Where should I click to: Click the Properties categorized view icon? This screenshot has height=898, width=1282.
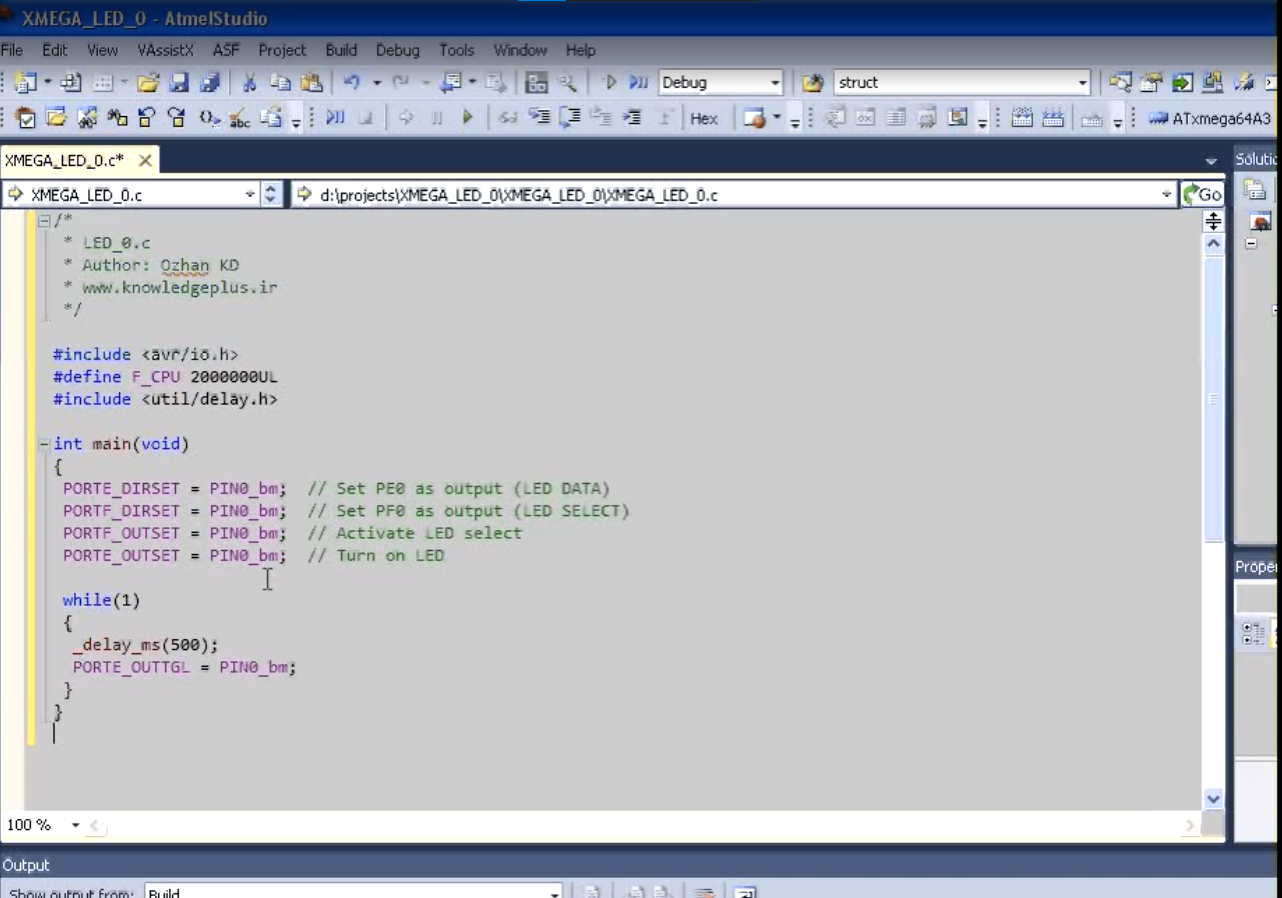[1252, 632]
